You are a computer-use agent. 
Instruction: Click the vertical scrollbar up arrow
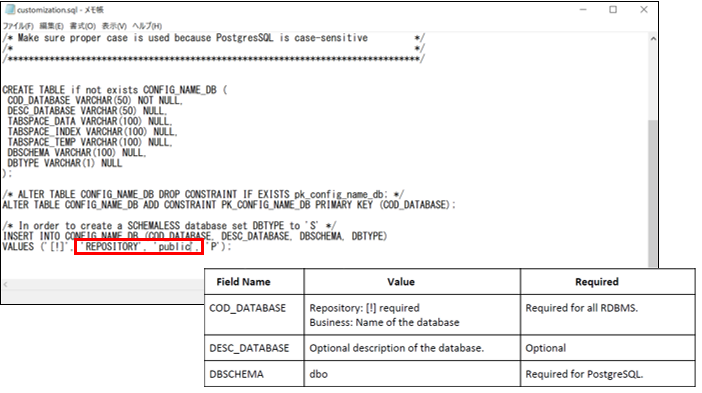653,39
